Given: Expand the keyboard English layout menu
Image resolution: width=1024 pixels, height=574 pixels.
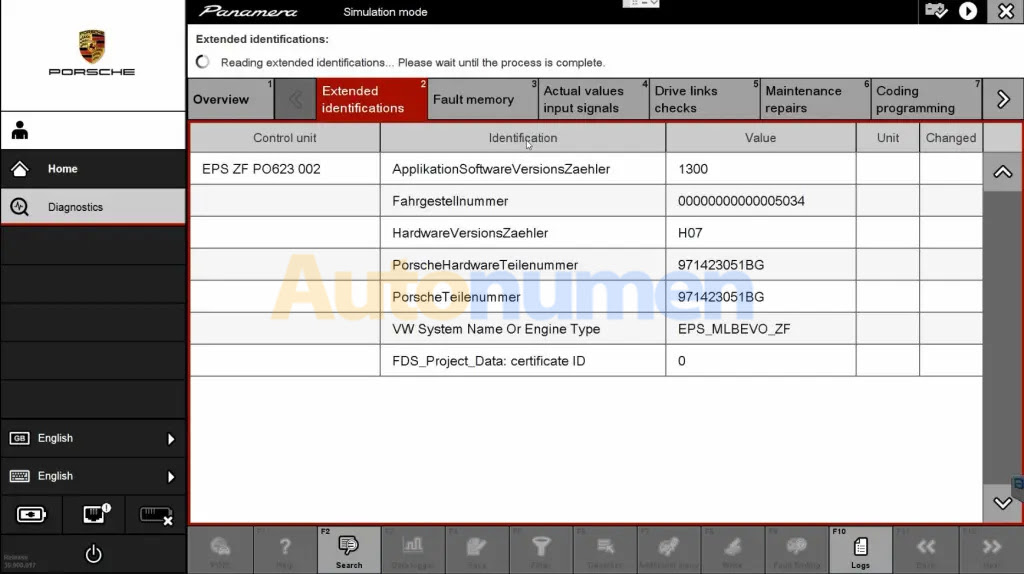Looking at the screenshot, I should (x=92, y=476).
